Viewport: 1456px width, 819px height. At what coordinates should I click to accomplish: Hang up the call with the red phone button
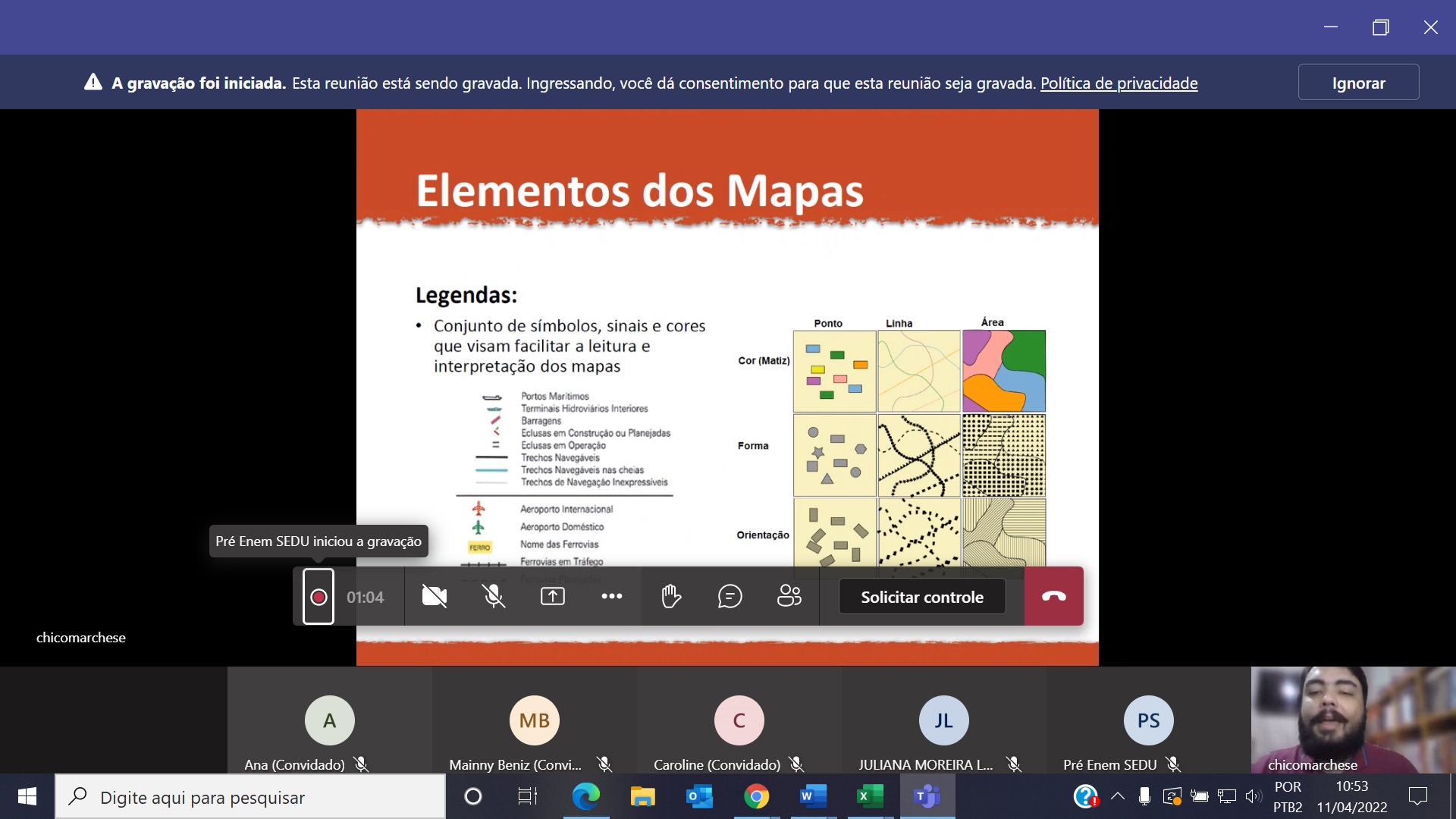coord(1053,597)
